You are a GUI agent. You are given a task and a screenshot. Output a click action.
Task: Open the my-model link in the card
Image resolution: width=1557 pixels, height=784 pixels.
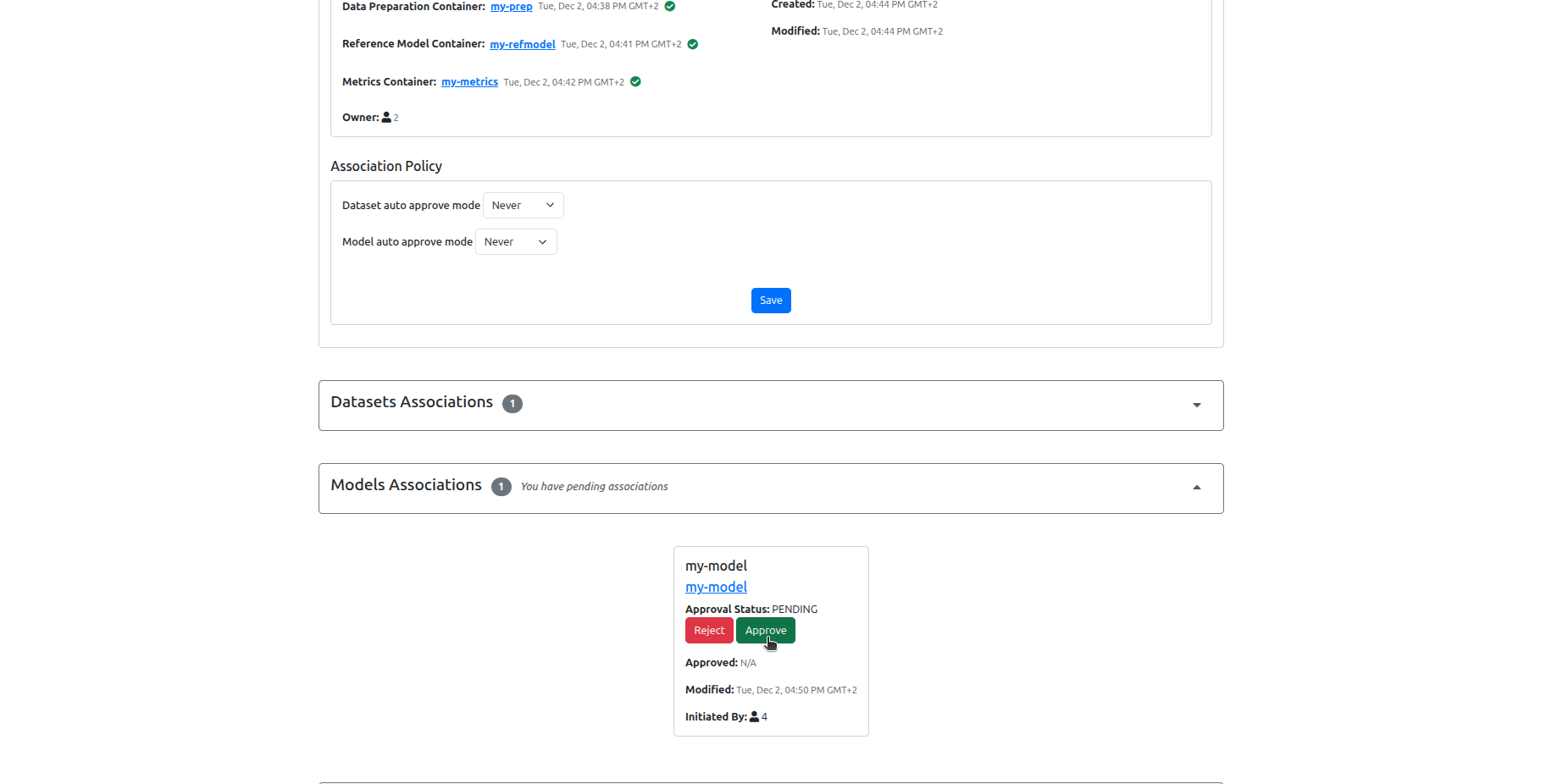coord(716,588)
